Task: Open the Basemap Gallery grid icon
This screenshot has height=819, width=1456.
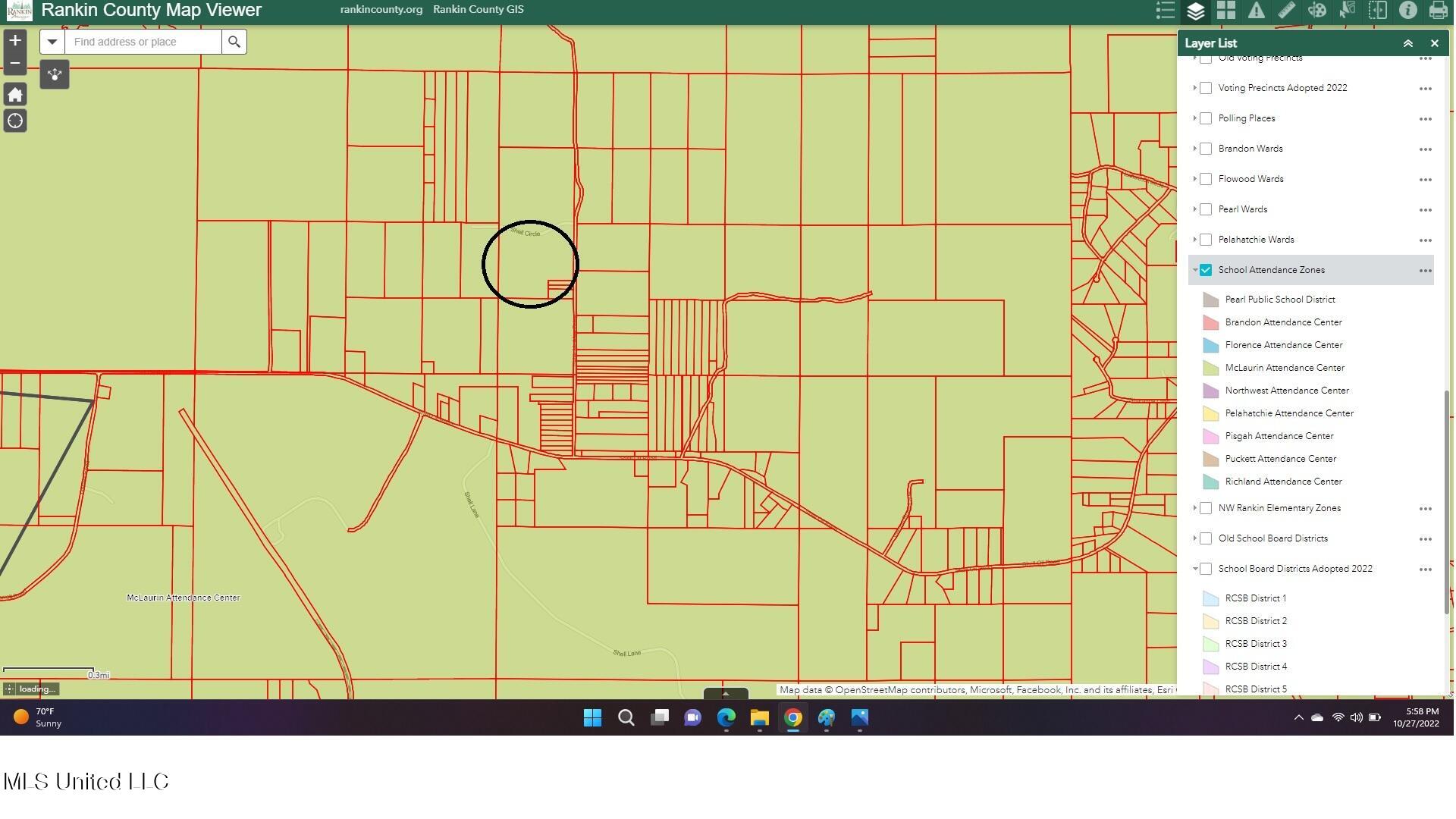Action: point(1226,11)
